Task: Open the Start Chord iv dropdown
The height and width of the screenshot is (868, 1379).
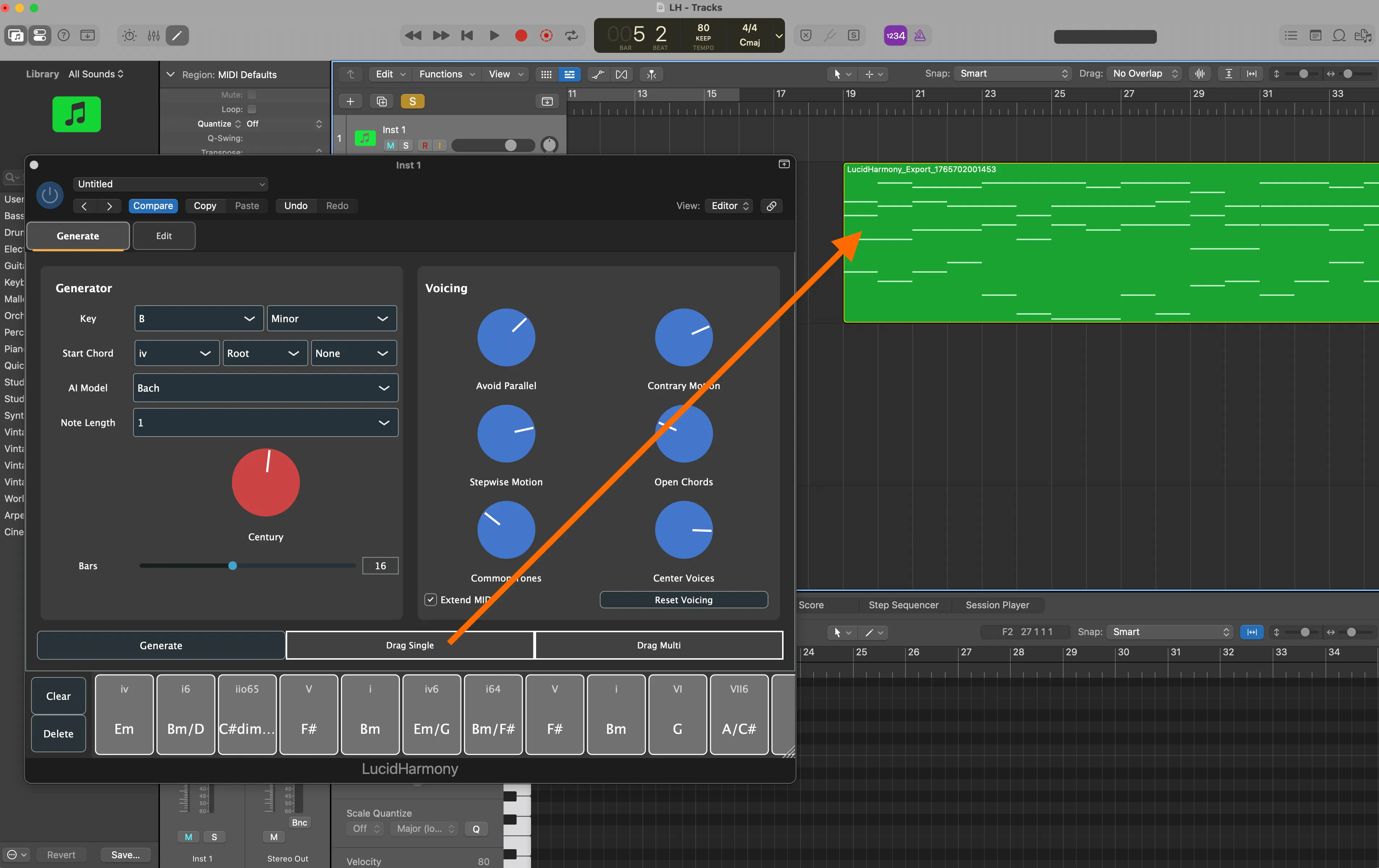Action: click(177, 353)
